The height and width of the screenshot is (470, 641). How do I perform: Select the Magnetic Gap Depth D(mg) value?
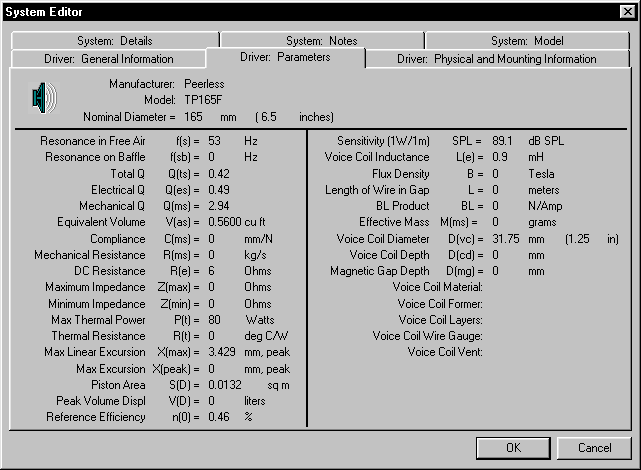495,271
